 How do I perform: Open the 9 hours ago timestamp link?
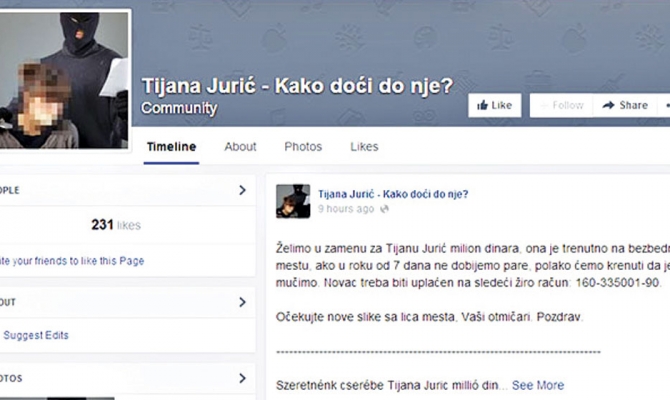(x=346, y=210)
